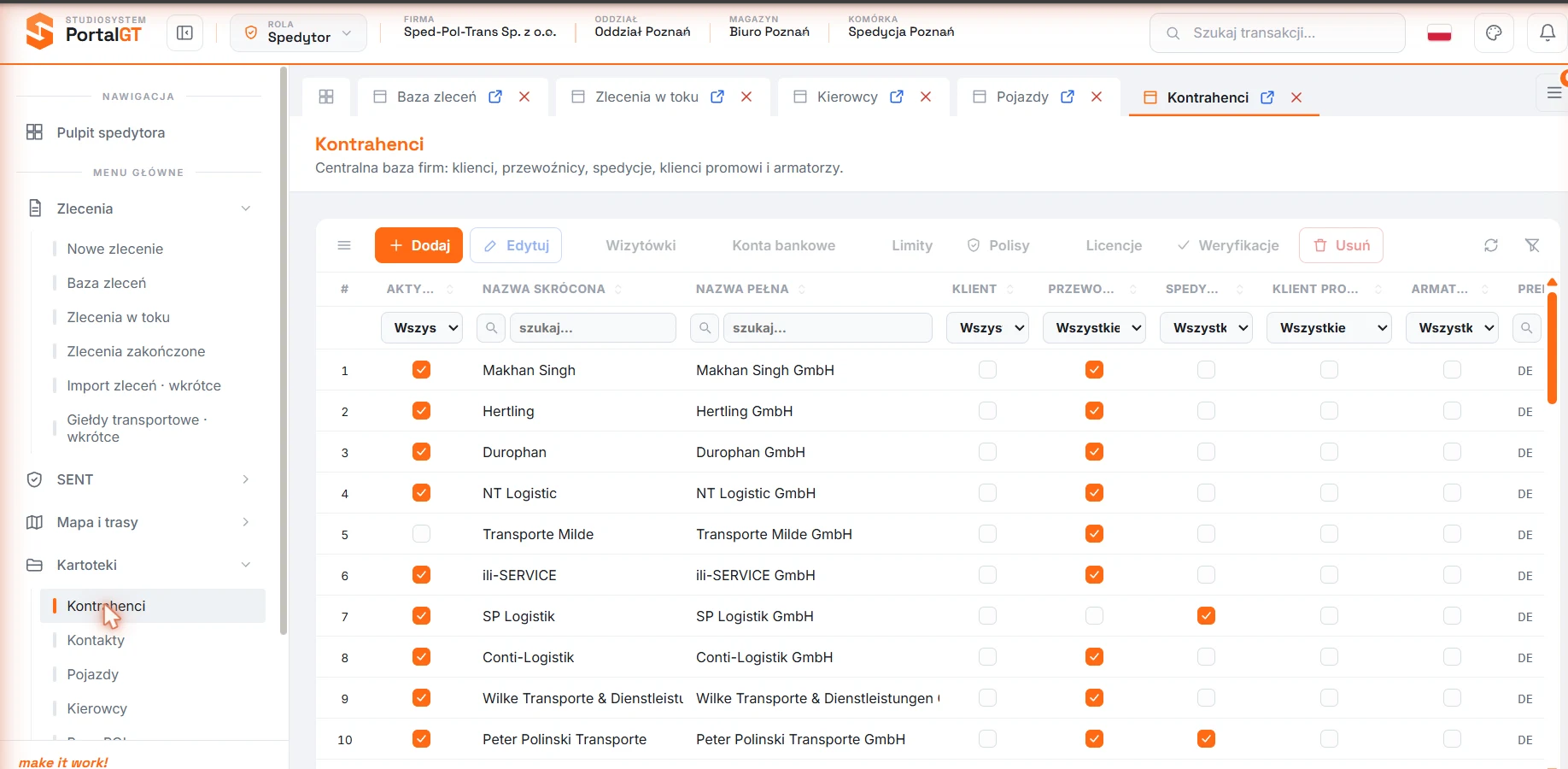The width and height of the screenshot is (1568, 769).
Task: Open the tab grid overview icon
Action: click(326, 97)
